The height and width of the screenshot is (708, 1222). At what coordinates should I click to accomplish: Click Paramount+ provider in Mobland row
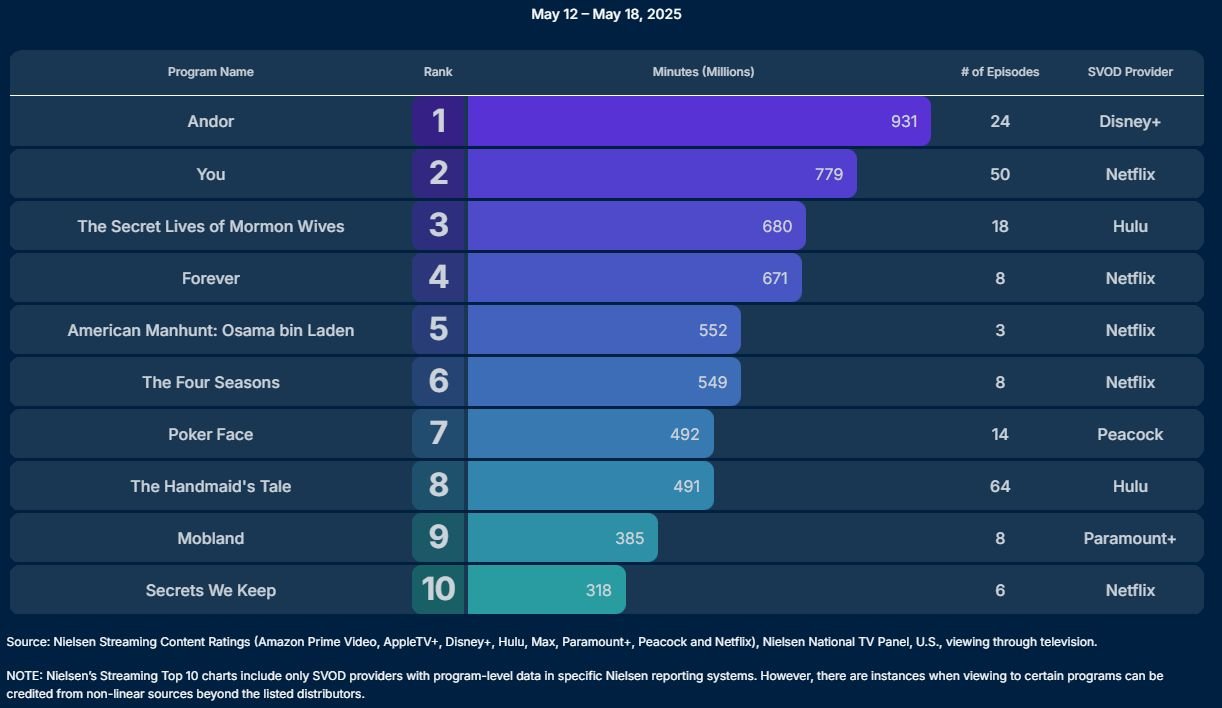(x=1130, y=538)
